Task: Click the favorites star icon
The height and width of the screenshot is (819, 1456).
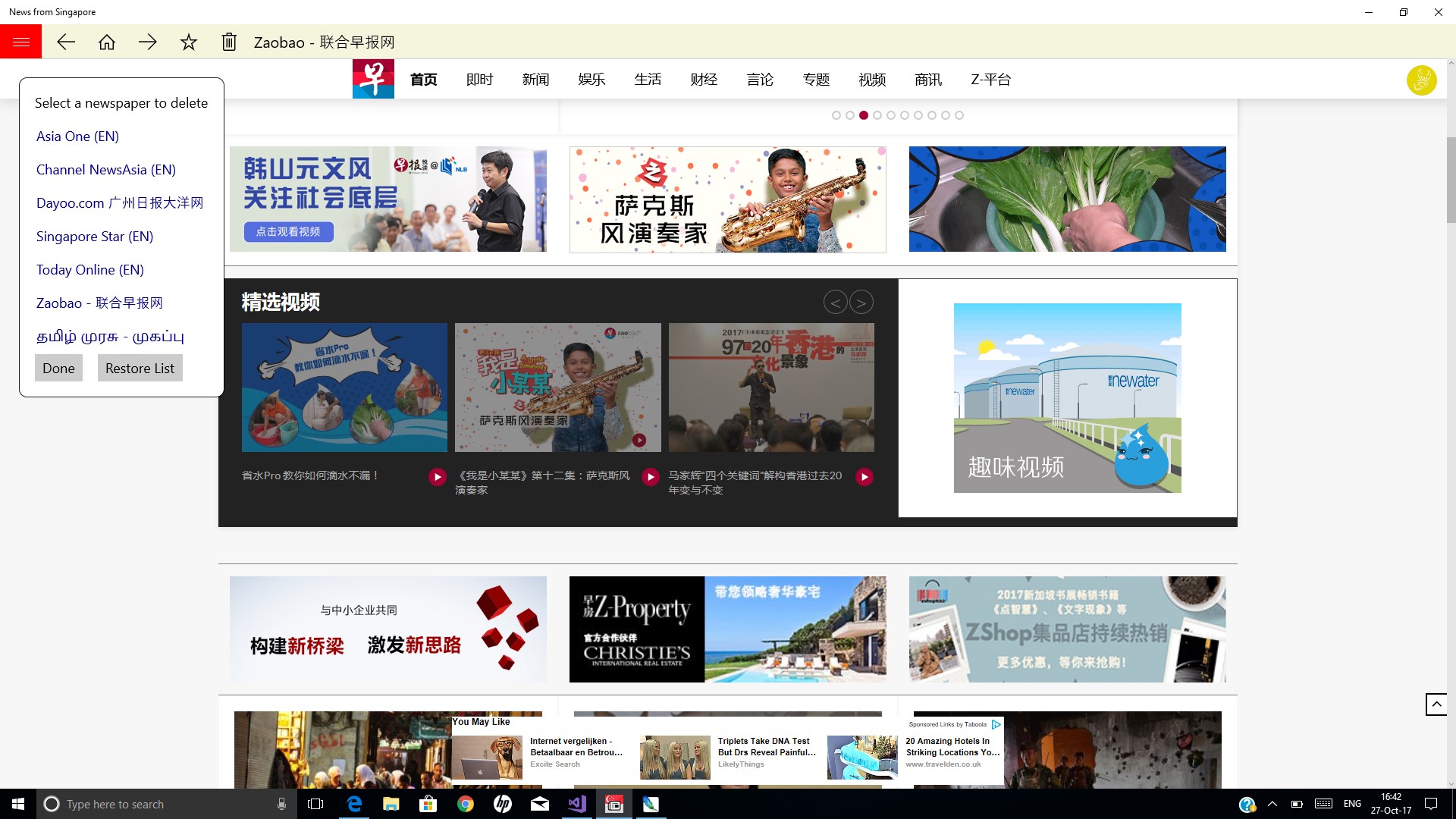Action: click(189, 42)
